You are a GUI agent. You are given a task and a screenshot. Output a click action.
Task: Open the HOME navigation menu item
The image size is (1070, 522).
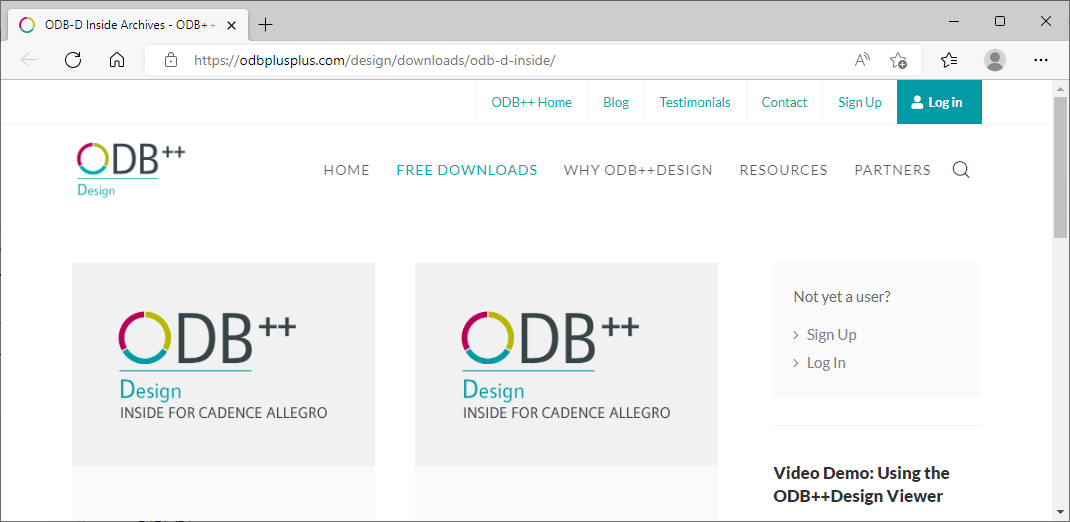pyautogui.click(x=347, y=170)
